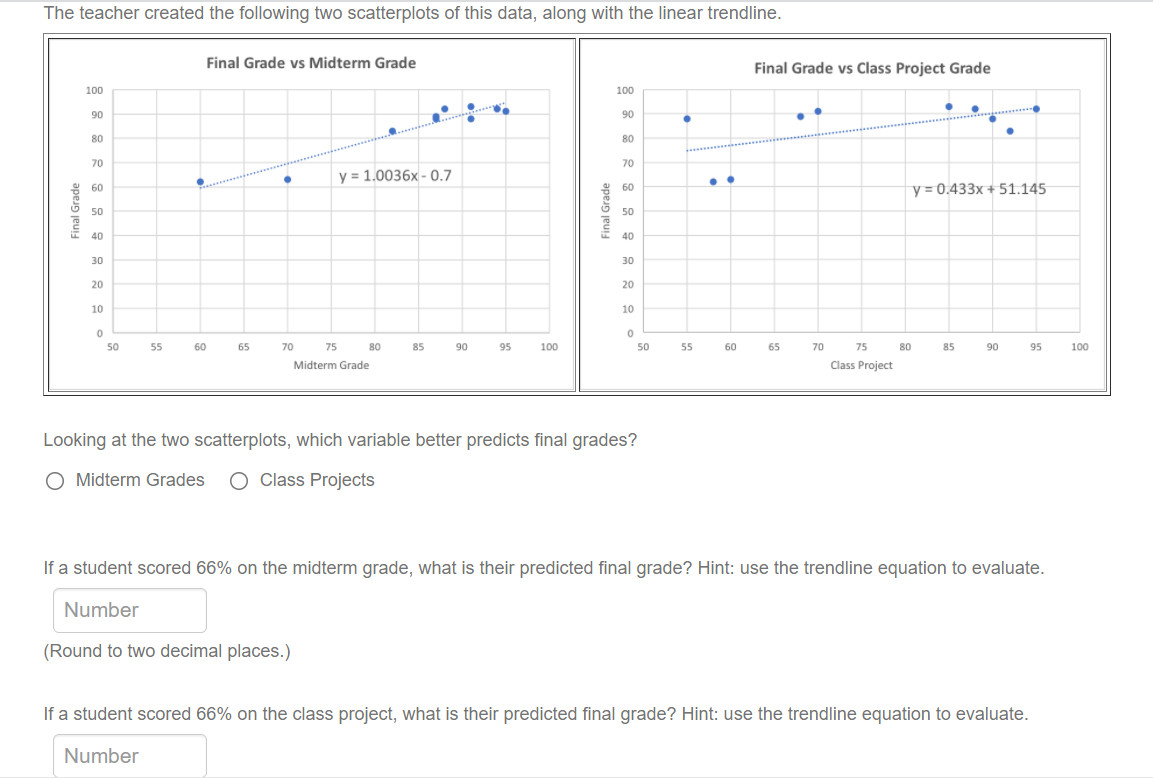This screenshot has width=1153, height=778.
Task: Click the Number field for the class project prediction
Action: click(129, 755)
